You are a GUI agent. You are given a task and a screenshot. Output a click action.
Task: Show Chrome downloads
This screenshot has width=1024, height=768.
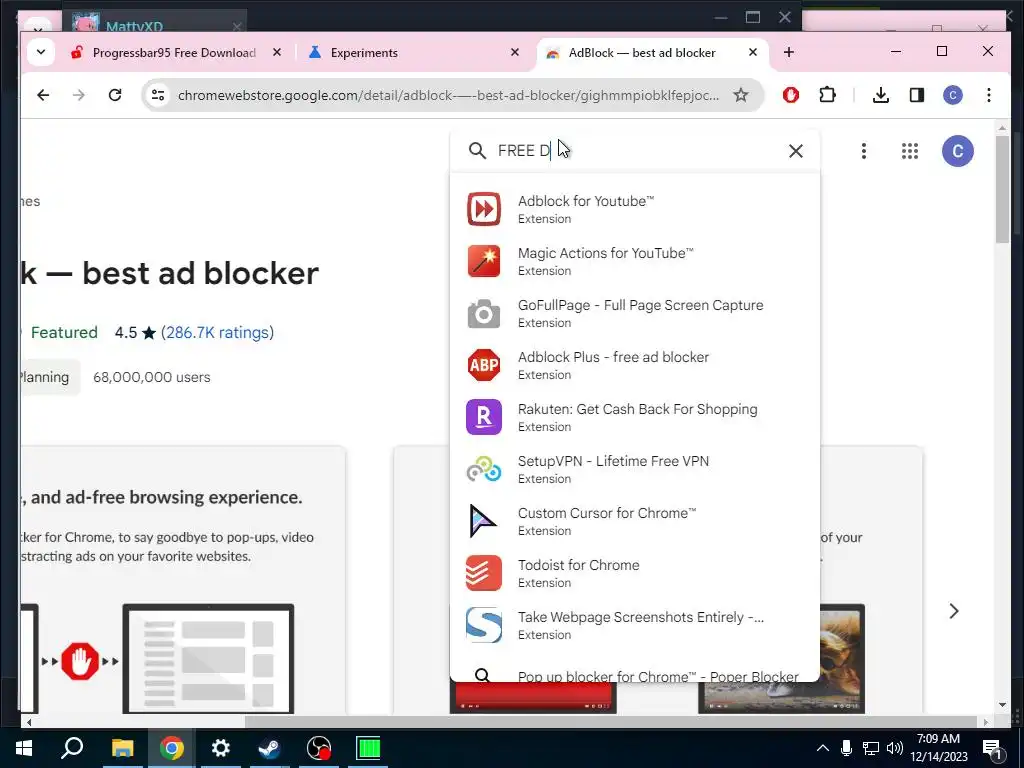pyautogui.click(x=880, y=95)
